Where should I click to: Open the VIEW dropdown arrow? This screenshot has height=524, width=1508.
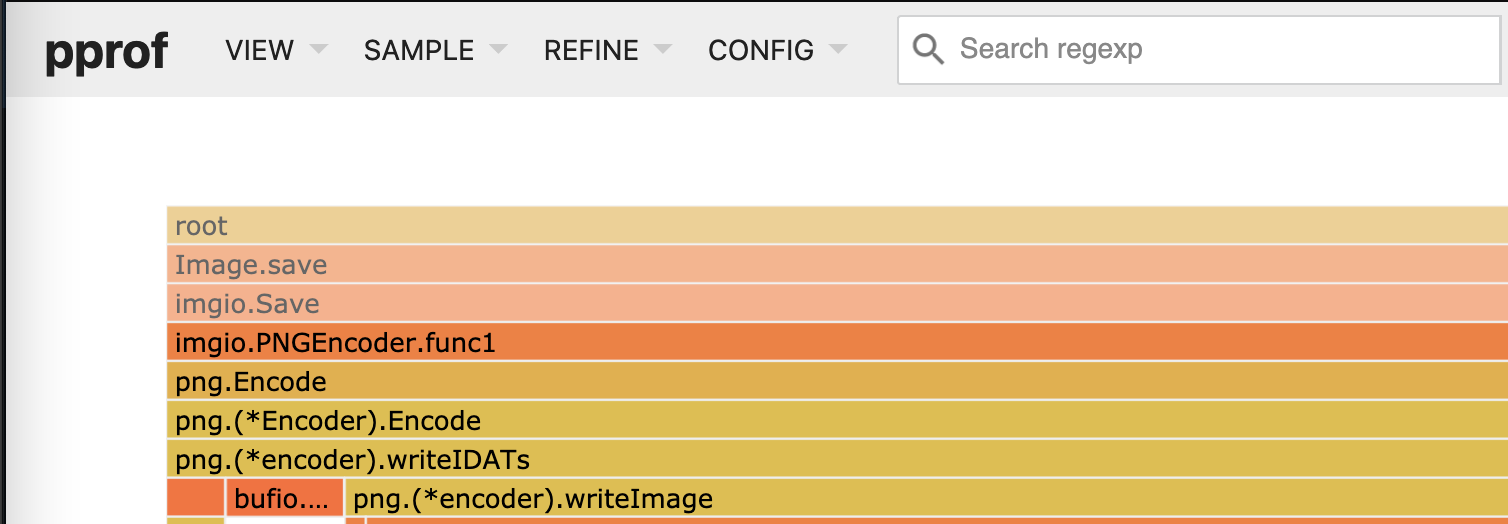click(318, 49)
